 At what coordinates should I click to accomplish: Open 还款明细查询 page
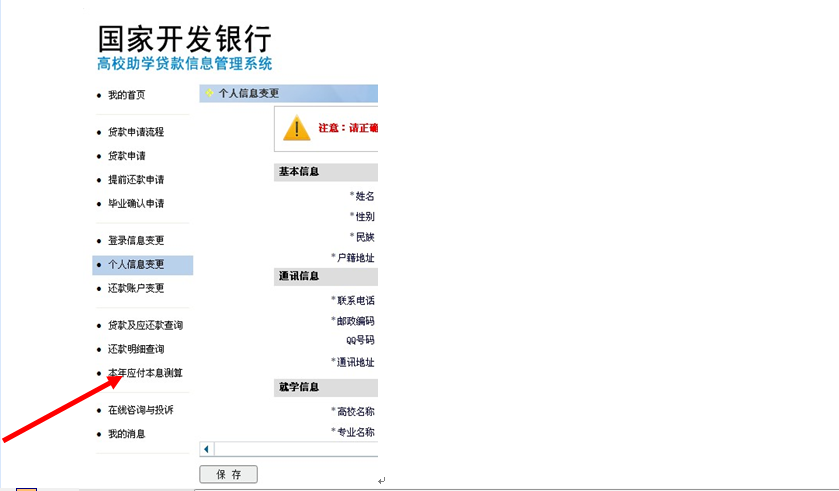135,350
